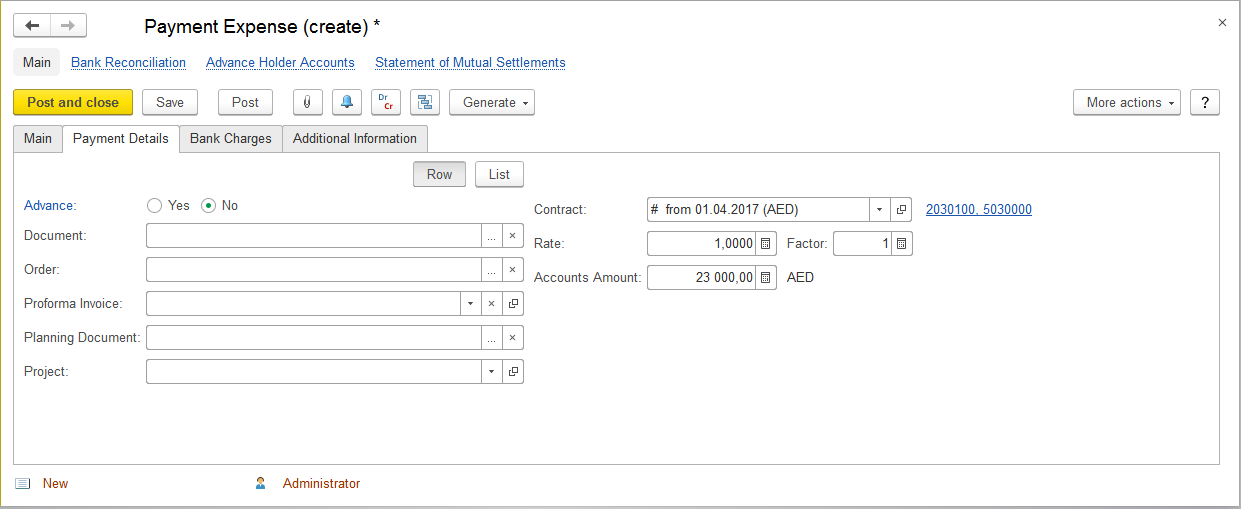
Task: Switch to Row view mode
Action: pos(439,174)
